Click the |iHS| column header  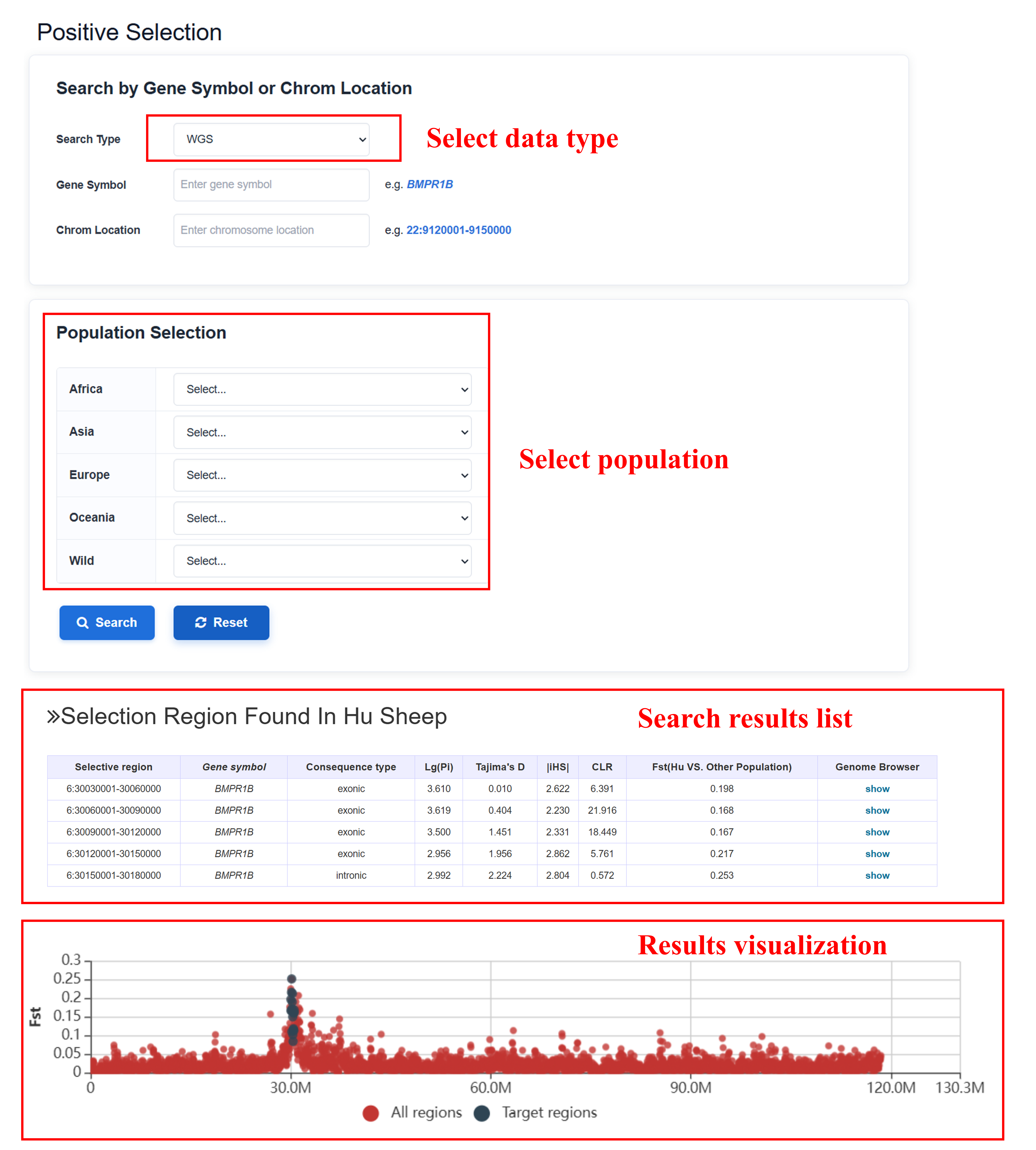(x=558, y=767)
